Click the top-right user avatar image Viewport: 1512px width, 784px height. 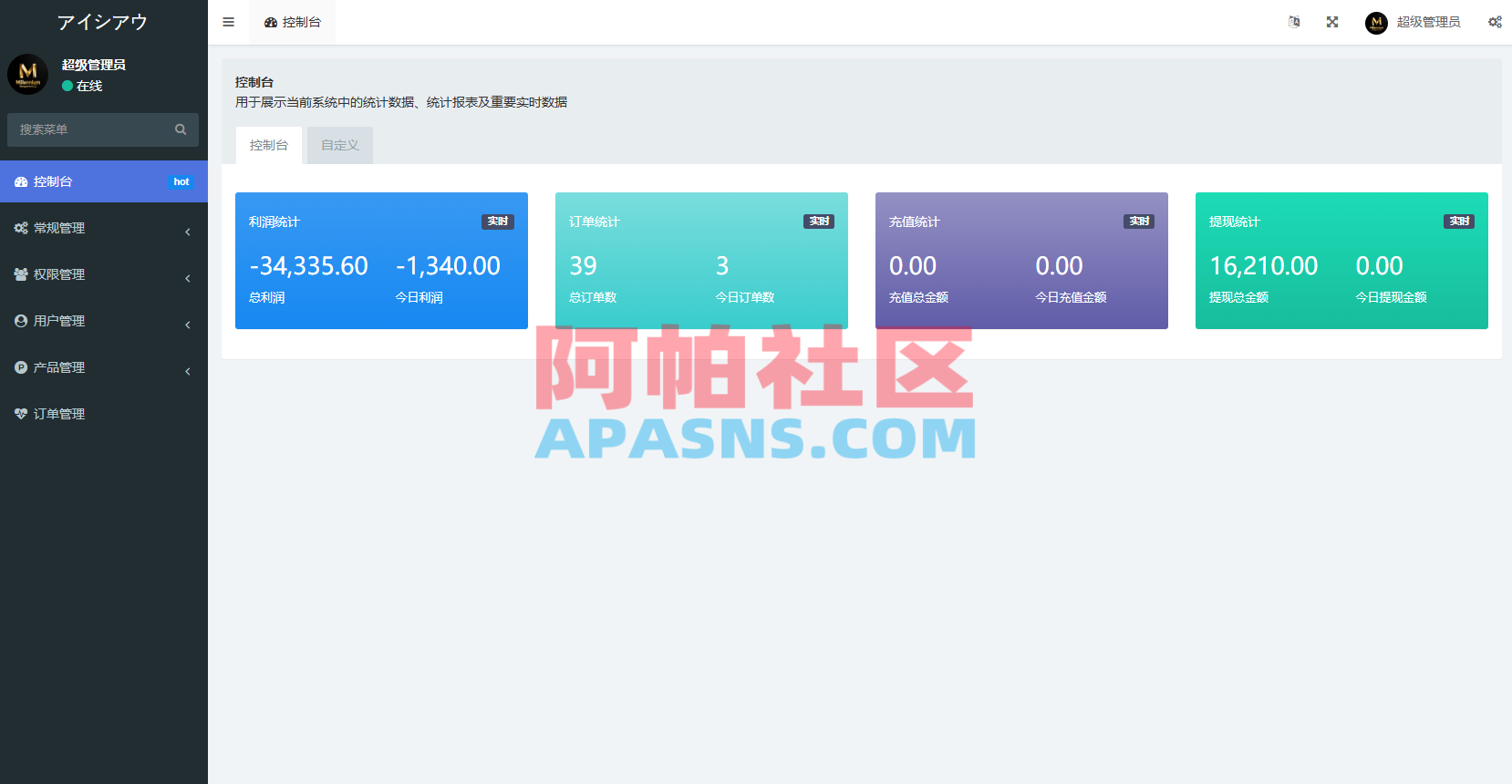click(1376, 23)
